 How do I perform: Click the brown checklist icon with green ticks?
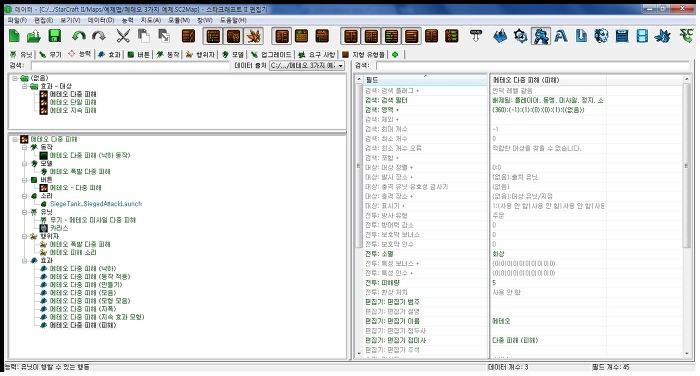[452, 36]
